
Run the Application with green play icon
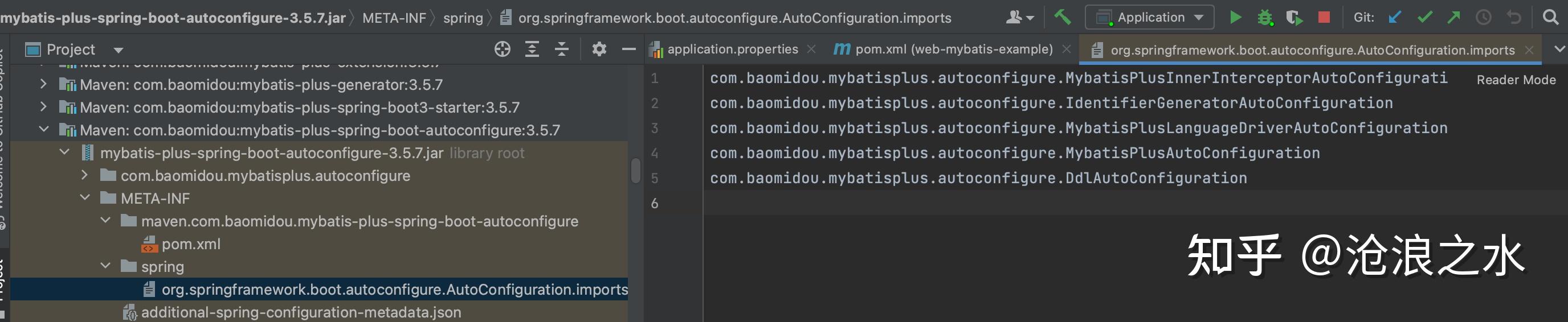(x=1235, y=17)
